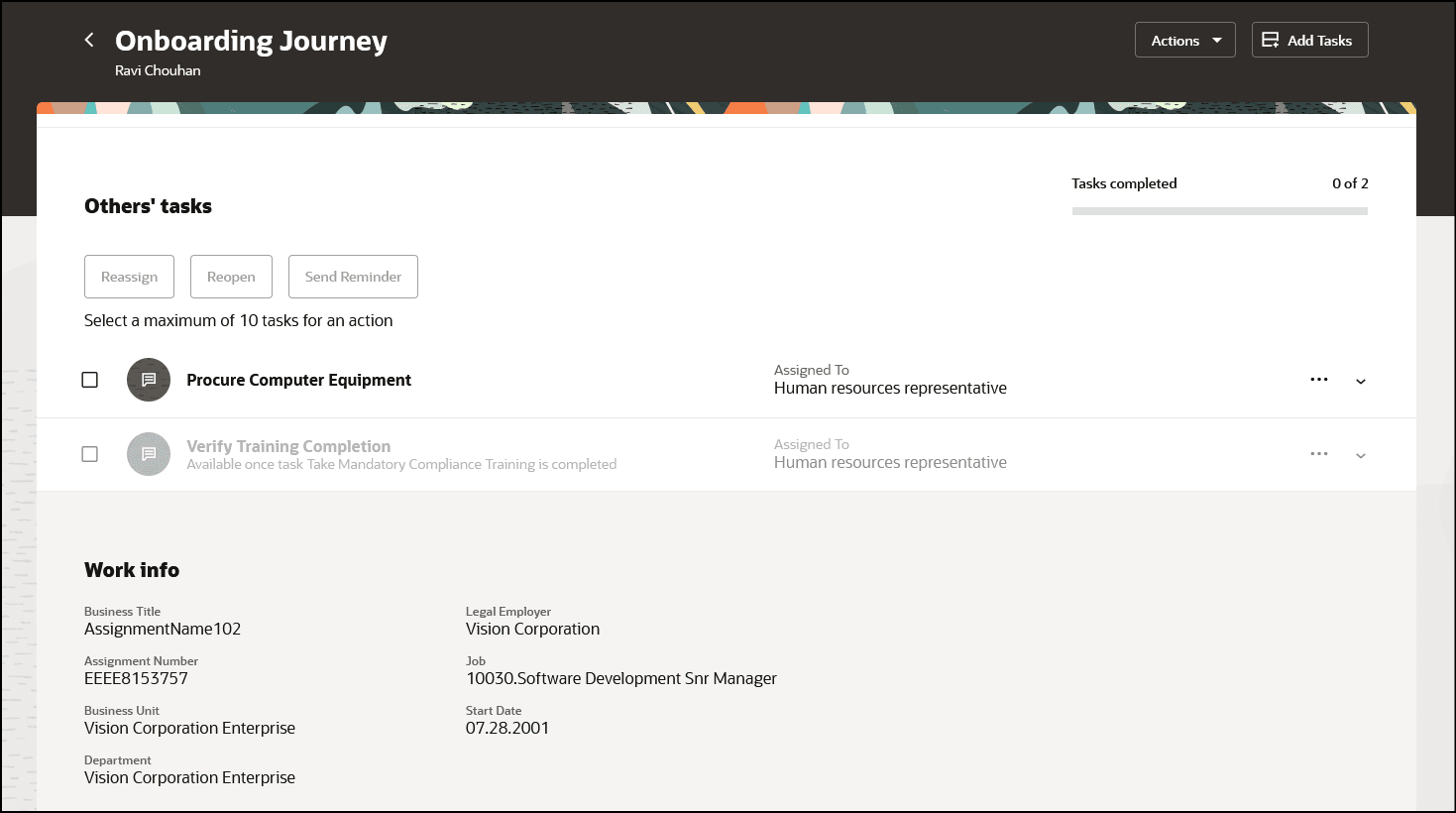Click the AssignmentName102 business title value
The width and height of the screenshot is (1456, 813).
click(163, 629)
